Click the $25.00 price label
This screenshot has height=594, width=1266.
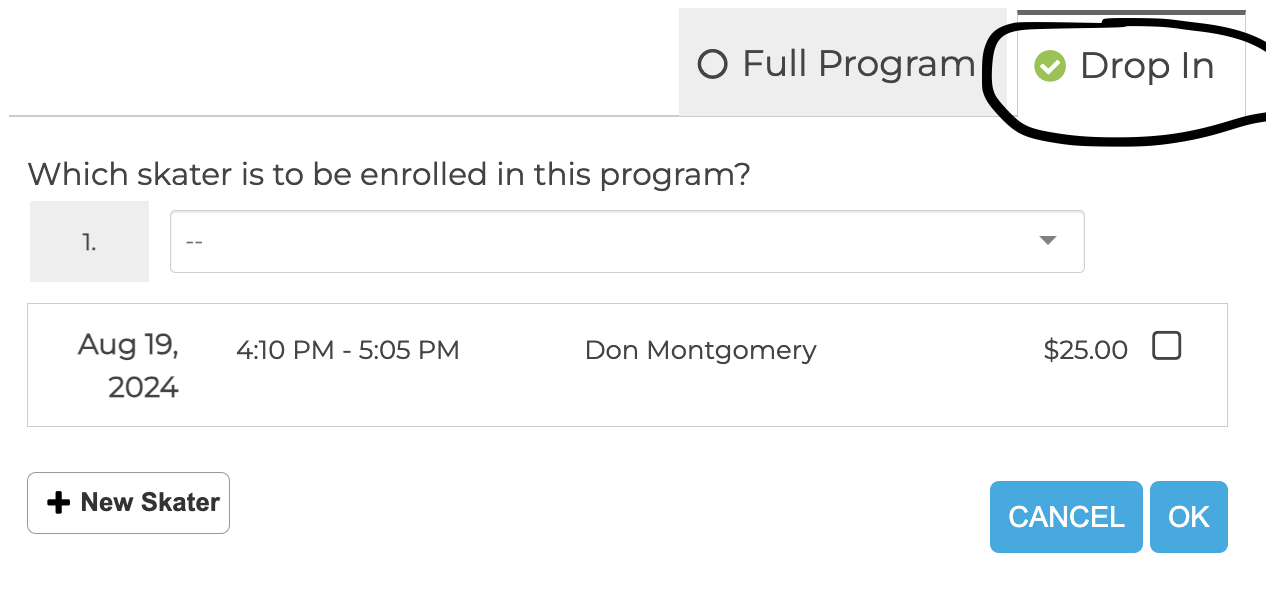1085,350
